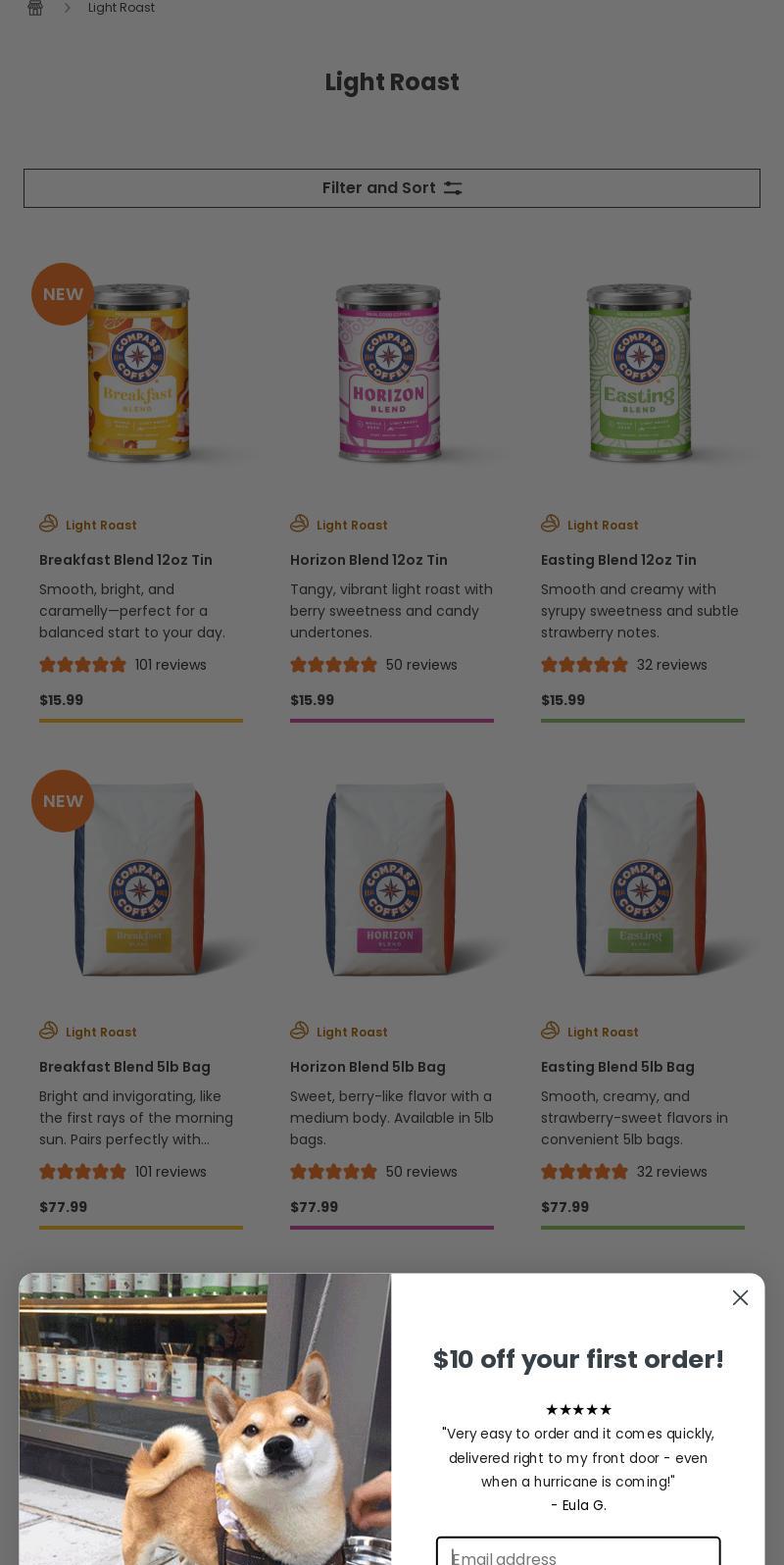Click star rating of Breakfast Blend 12oz Tin
This screenshot has width=784, height=1565.
(x=82, y=665)
